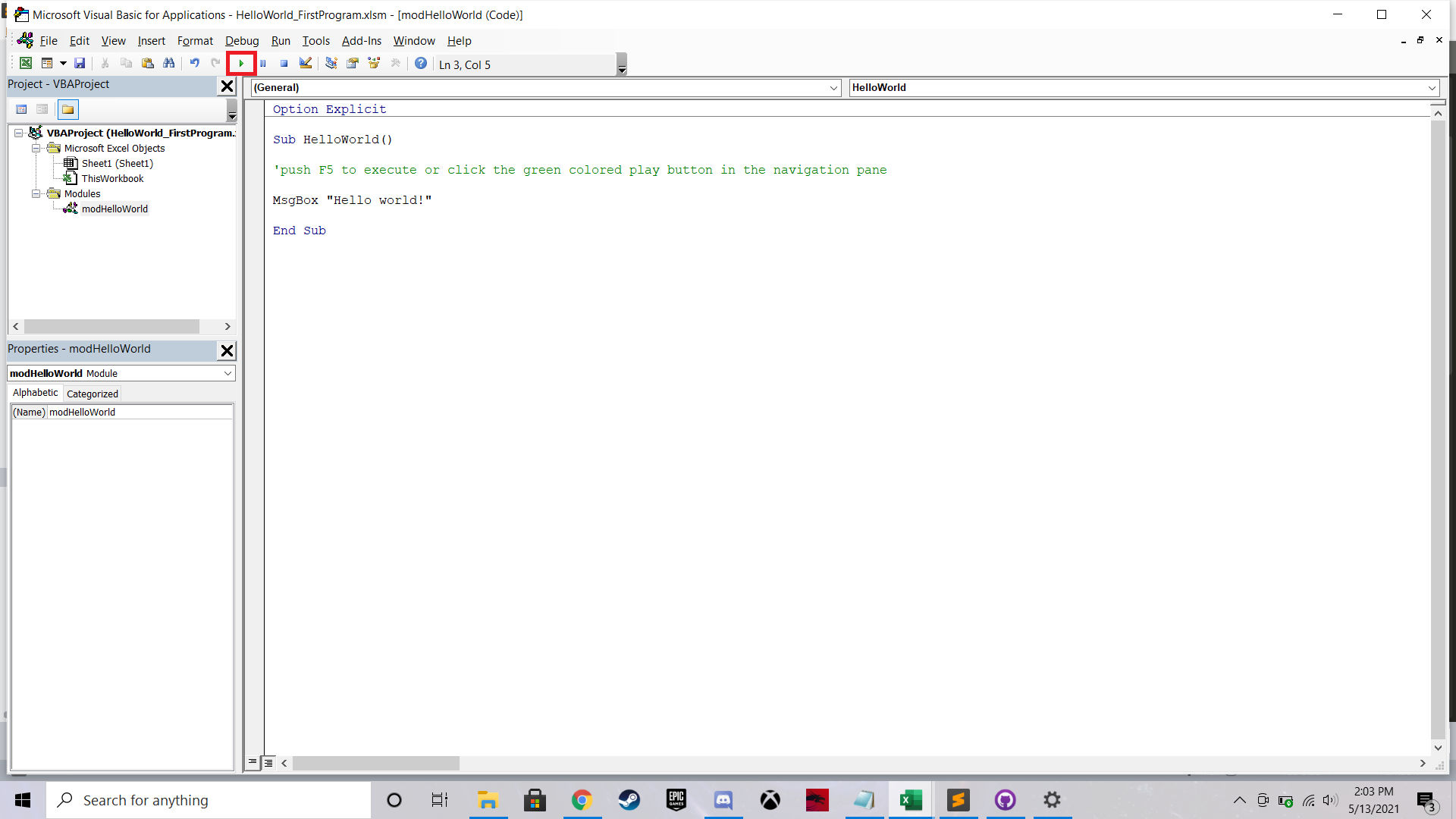Open the Add-Ins menu
This screenshot has height=819, width=1456.
tap(362, 41)
